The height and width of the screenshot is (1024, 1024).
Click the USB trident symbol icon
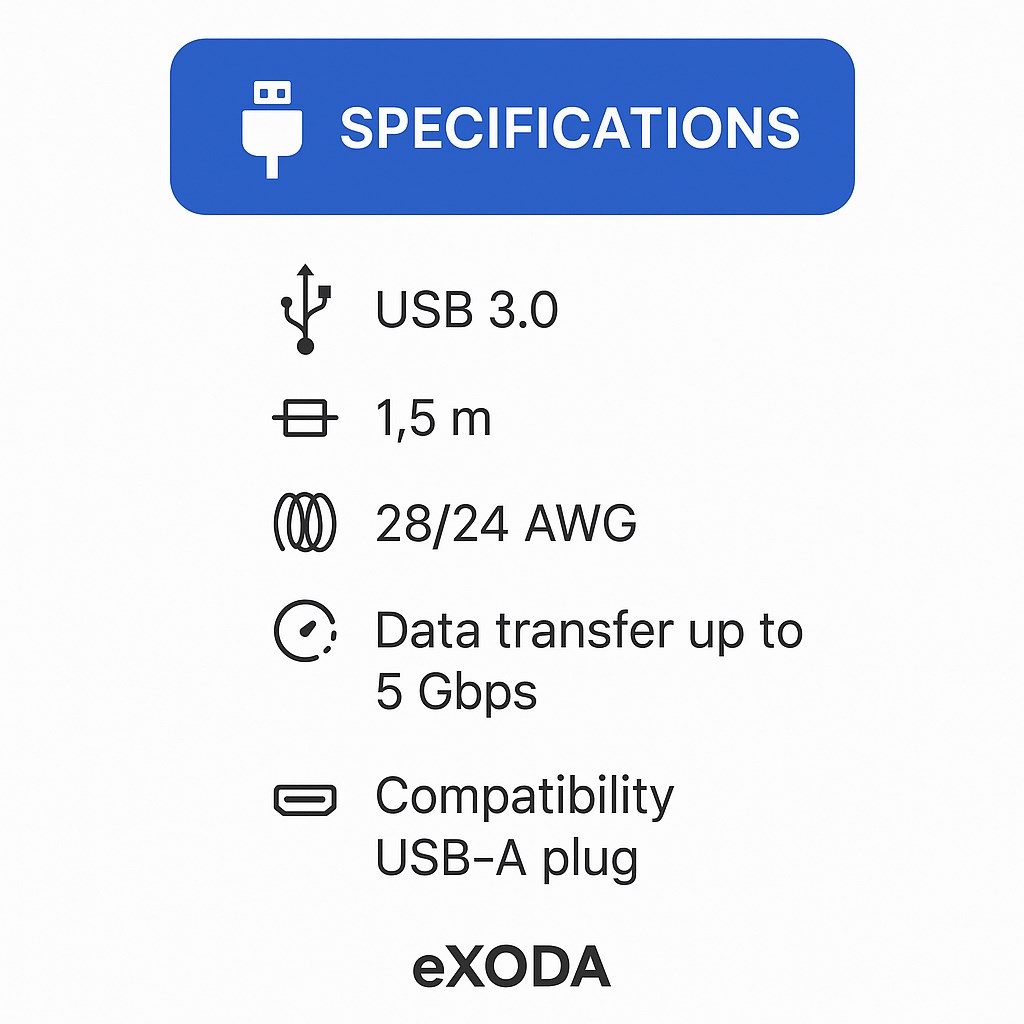tap(306, 309)
